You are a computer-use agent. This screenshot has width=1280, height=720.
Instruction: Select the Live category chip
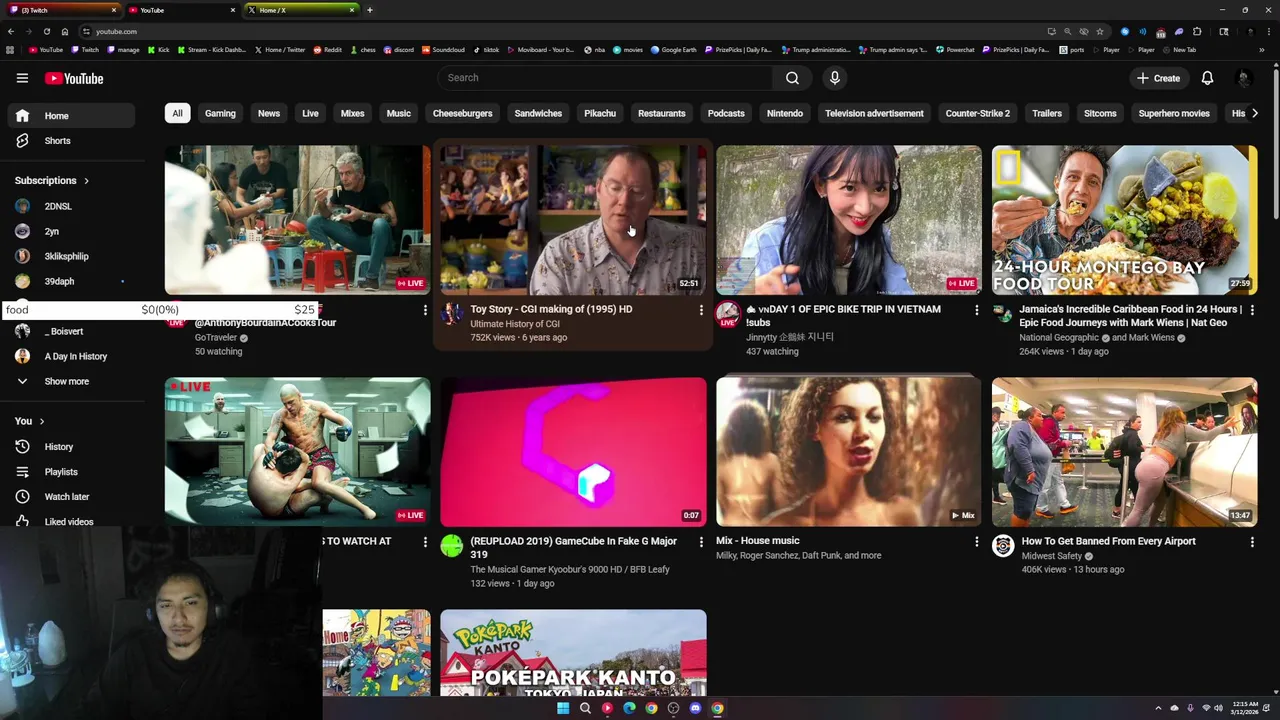[310, 113]
